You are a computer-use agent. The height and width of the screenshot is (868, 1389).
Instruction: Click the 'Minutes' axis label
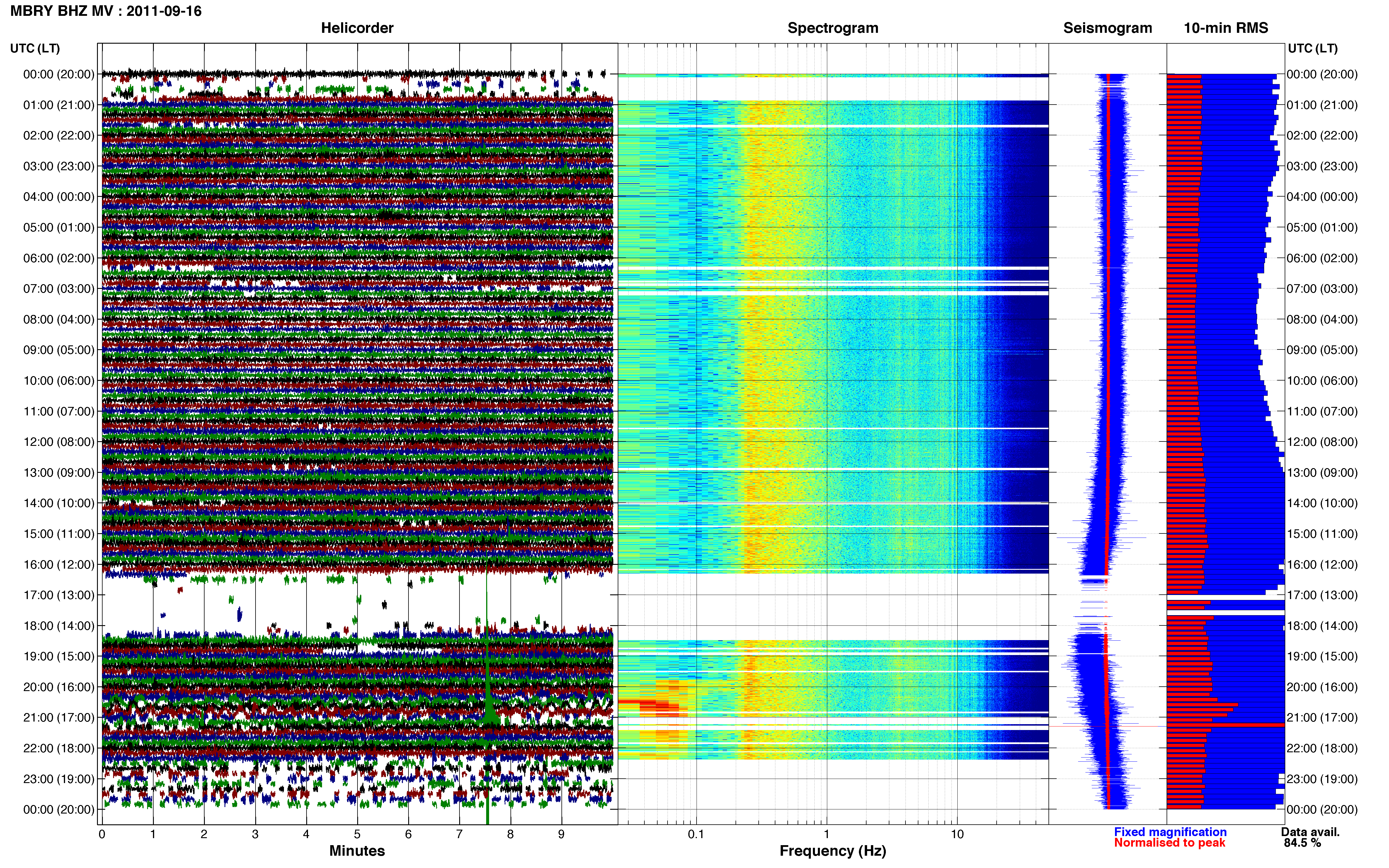(x=357, y=850)
